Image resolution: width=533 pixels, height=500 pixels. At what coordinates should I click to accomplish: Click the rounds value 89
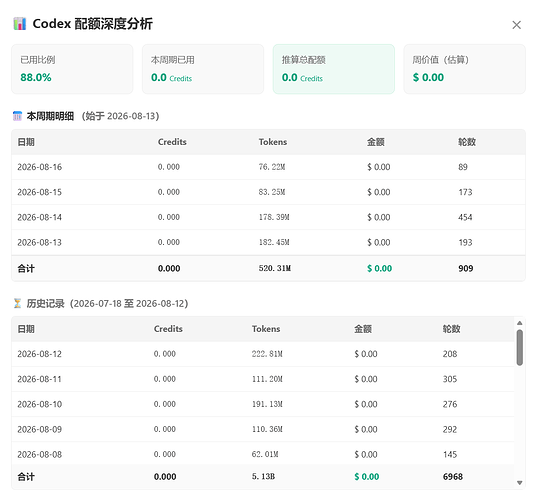[463, 167]
